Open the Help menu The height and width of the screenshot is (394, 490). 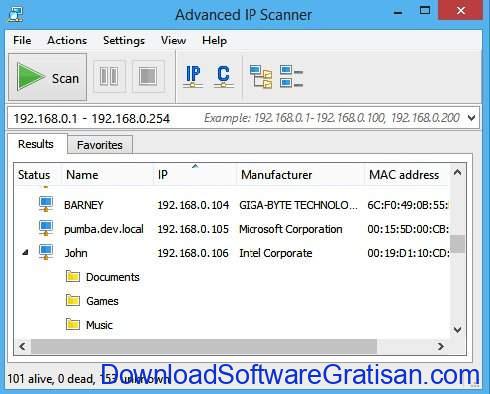pyautogui.click(x=214, y=40)
